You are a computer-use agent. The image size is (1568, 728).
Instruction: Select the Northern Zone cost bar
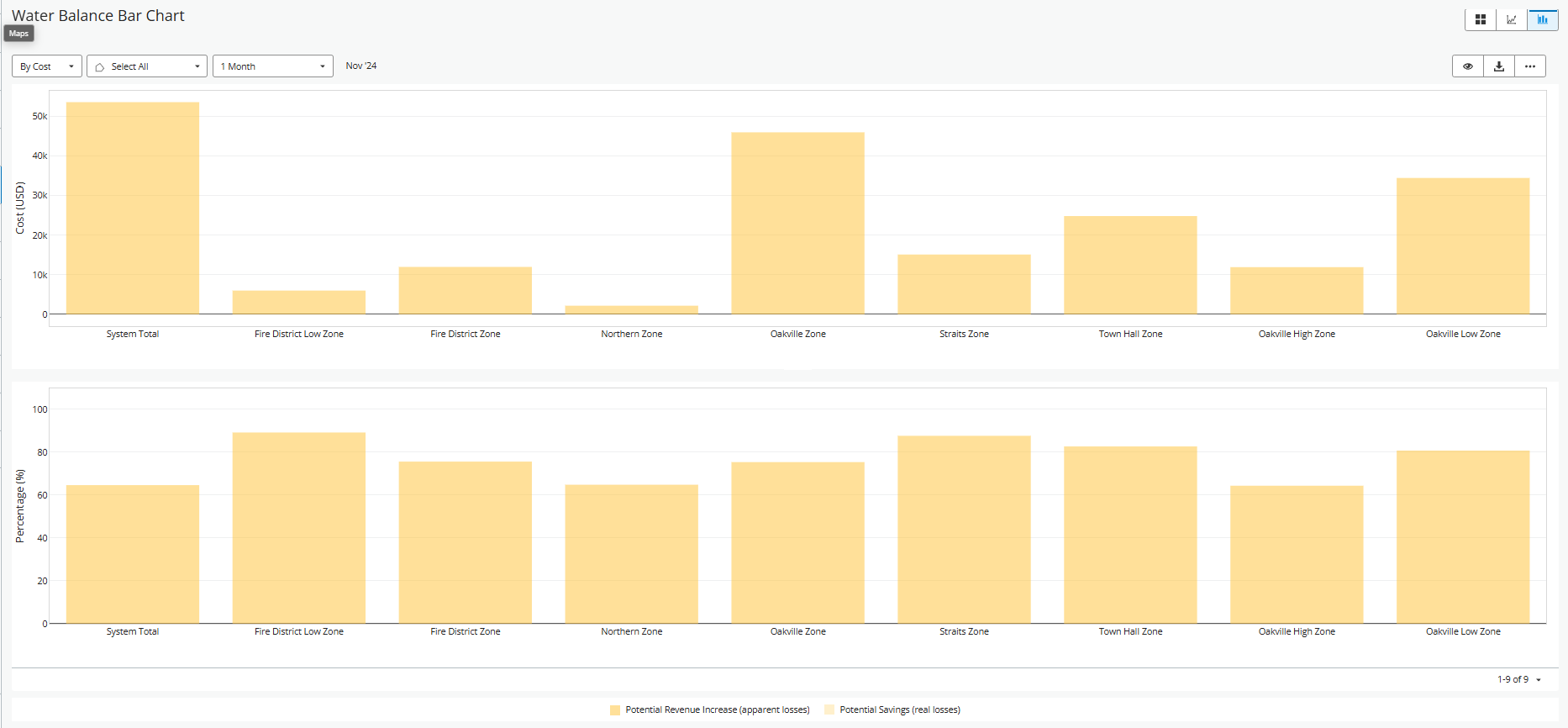point(632,310)
